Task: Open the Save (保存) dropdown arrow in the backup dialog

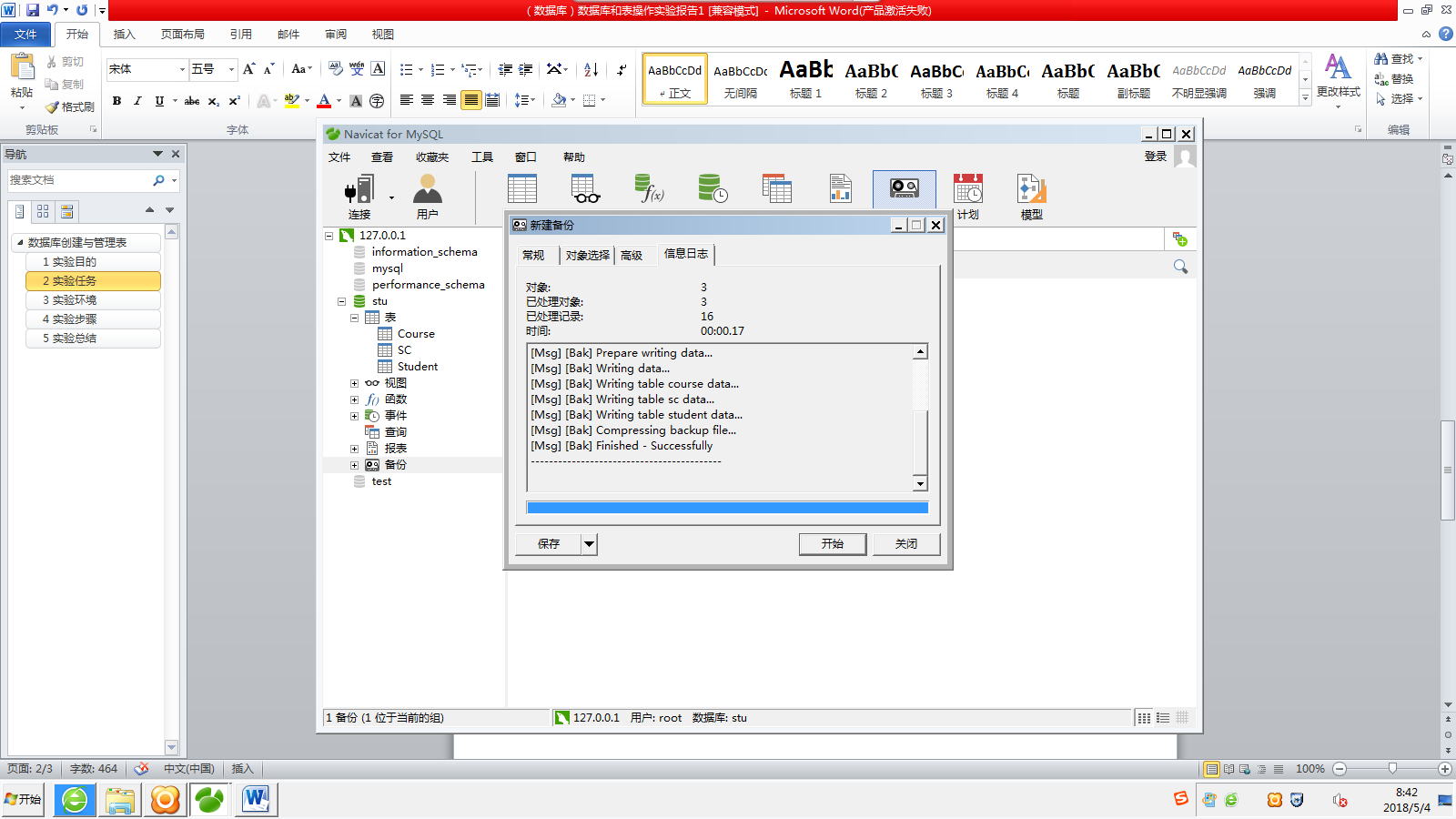Action: tap(590, 544)
